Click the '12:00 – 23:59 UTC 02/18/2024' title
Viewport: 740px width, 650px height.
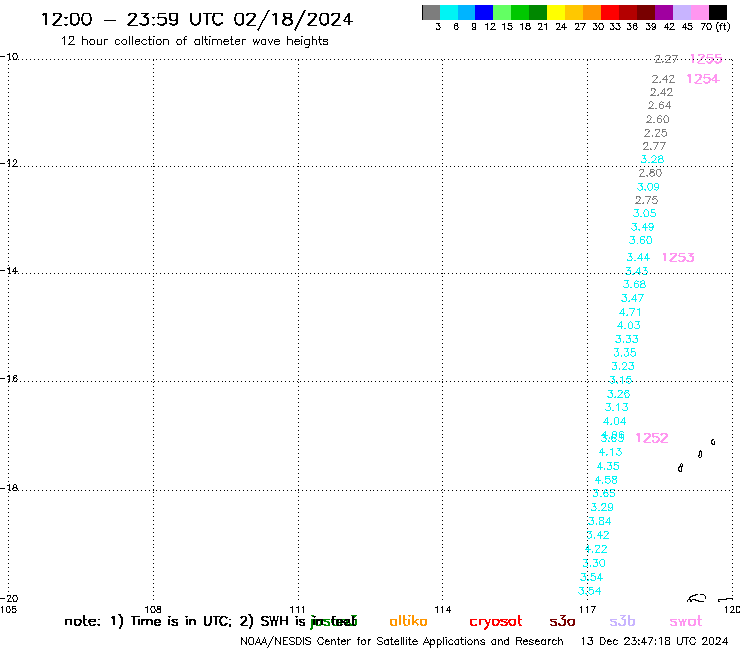click(197, 19)
